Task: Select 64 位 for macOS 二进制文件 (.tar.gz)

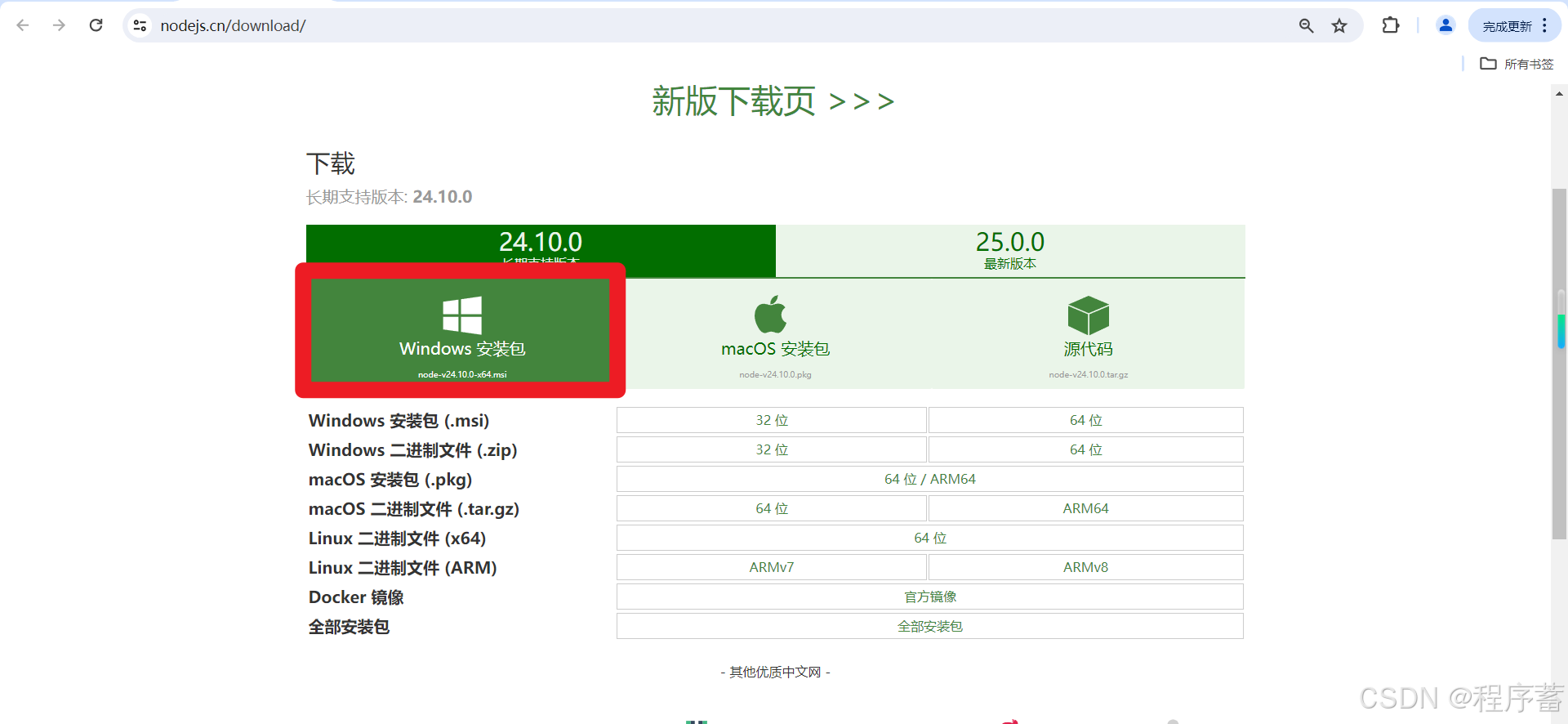Action: pos(772,508)
